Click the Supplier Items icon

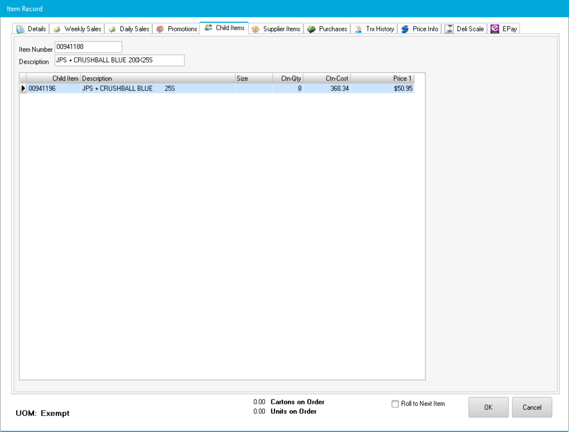coord(255,29)
